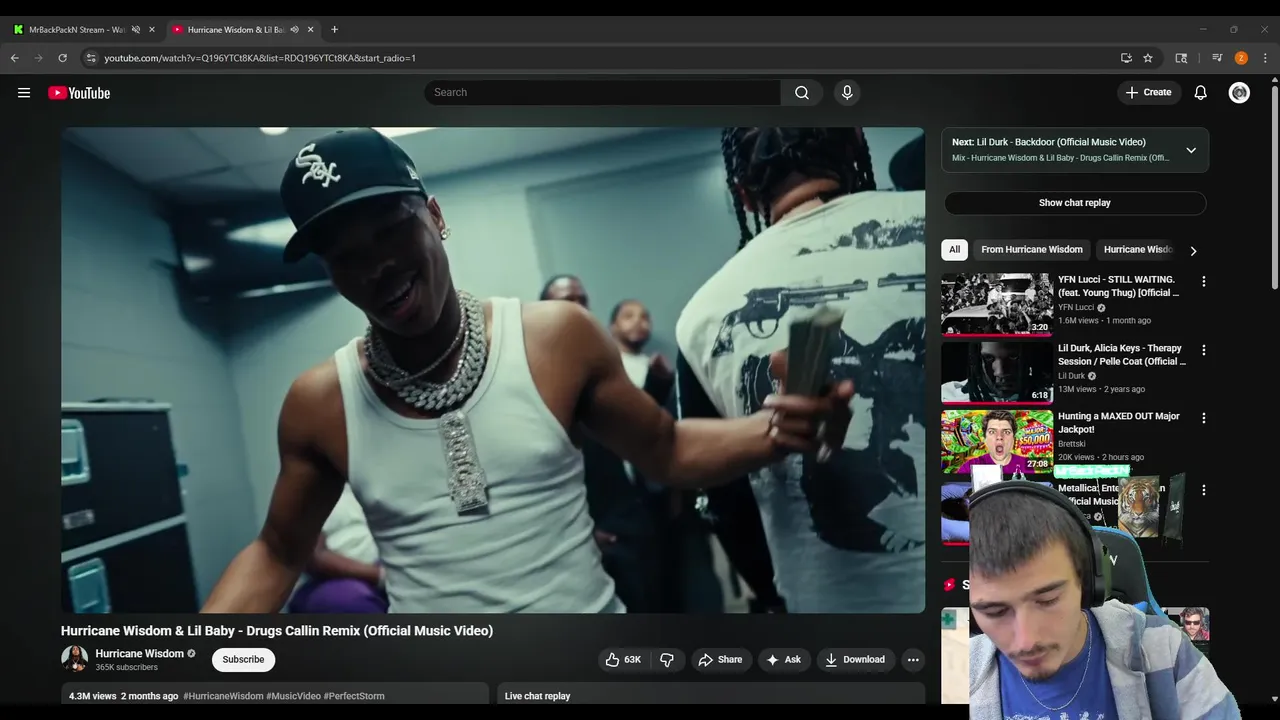The height and width of the screenshot is (720, 1280).
Task: Open the YouTube account avatar menu
Action: pos(1239,92)
